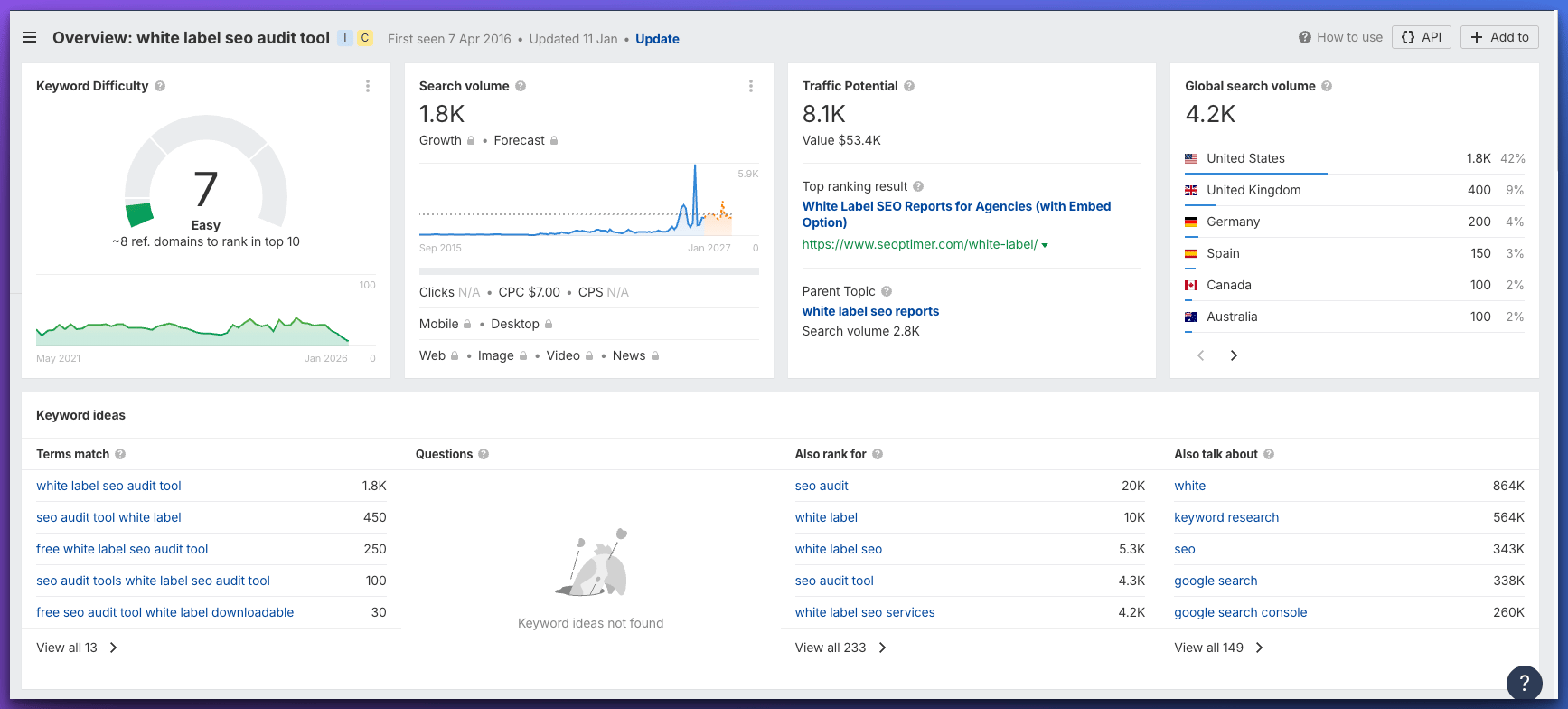Click the lock icon next to Video
This screenshot has width=1568, height=709.
tap(589, 355)
